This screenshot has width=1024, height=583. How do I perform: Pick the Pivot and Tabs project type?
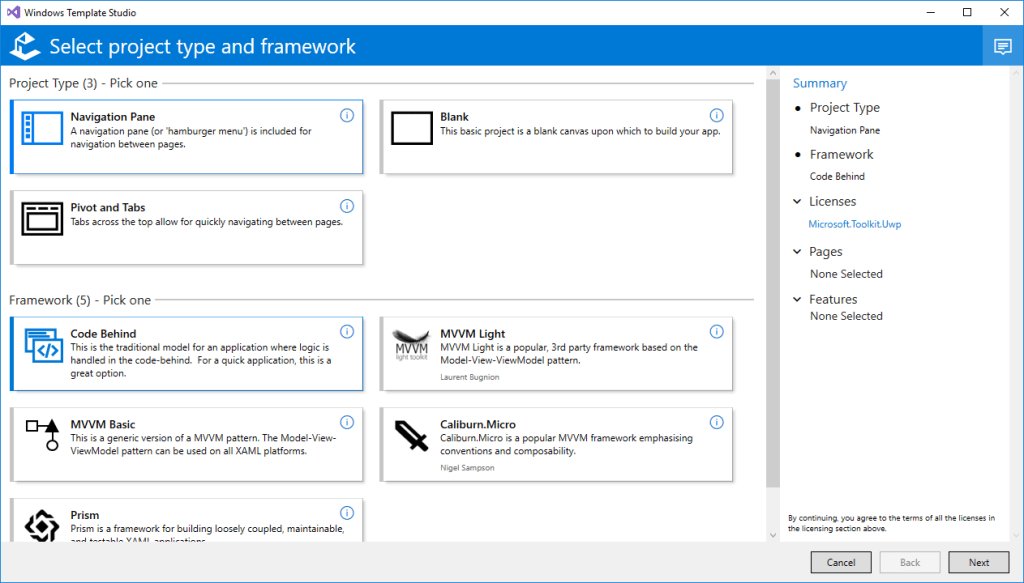(x=186, y=228)
